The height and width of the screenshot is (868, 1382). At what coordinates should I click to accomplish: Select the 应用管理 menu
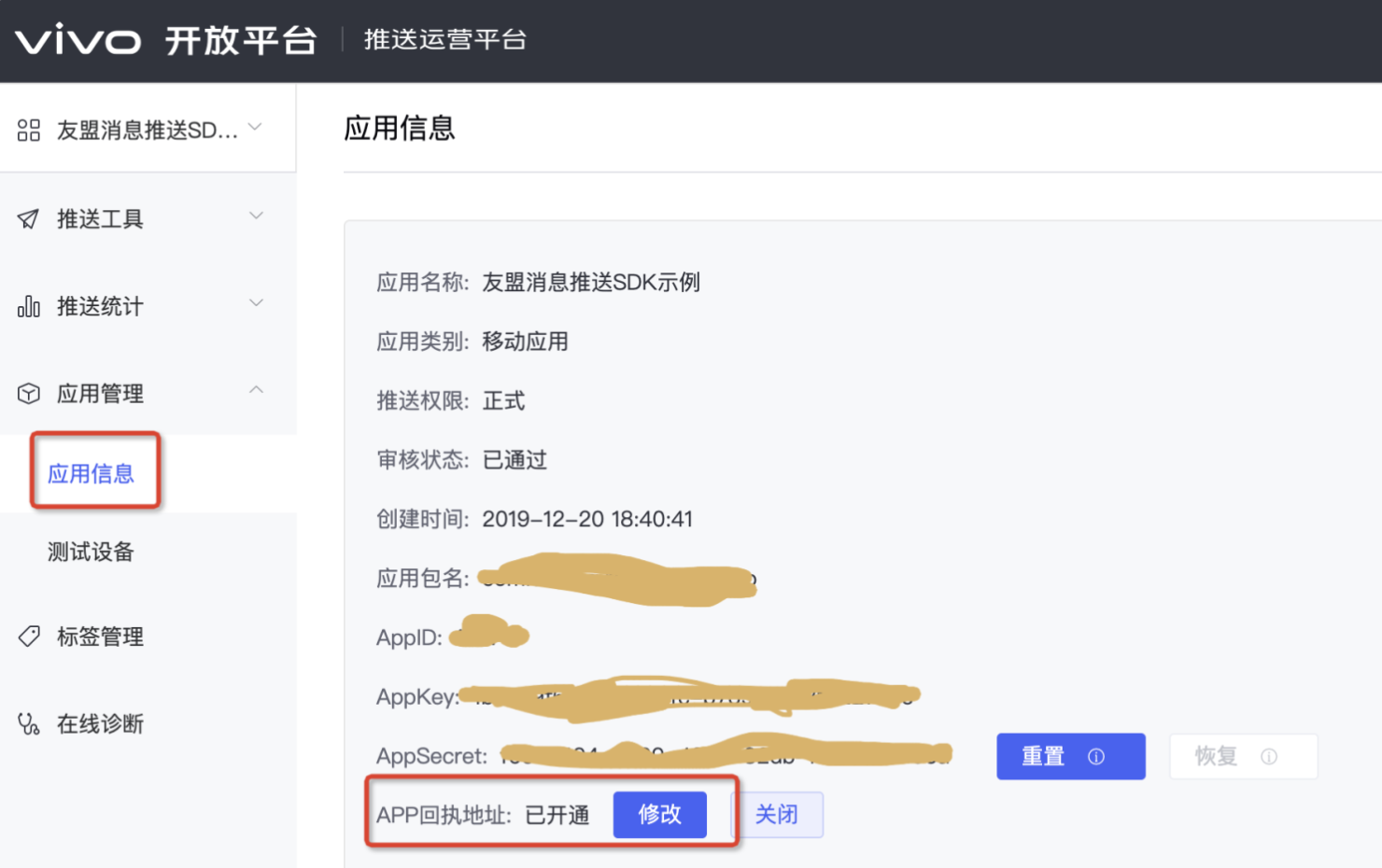(148, 393)
